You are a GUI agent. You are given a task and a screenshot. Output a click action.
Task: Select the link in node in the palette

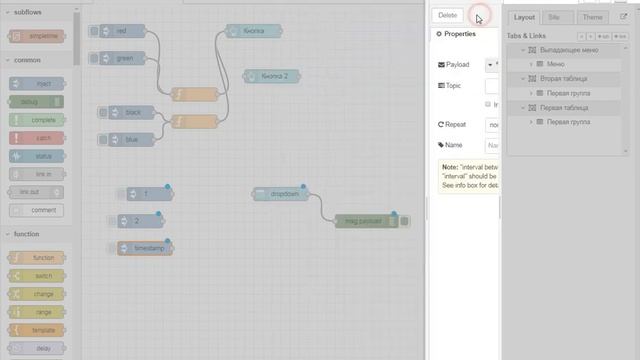coord(37,174)
